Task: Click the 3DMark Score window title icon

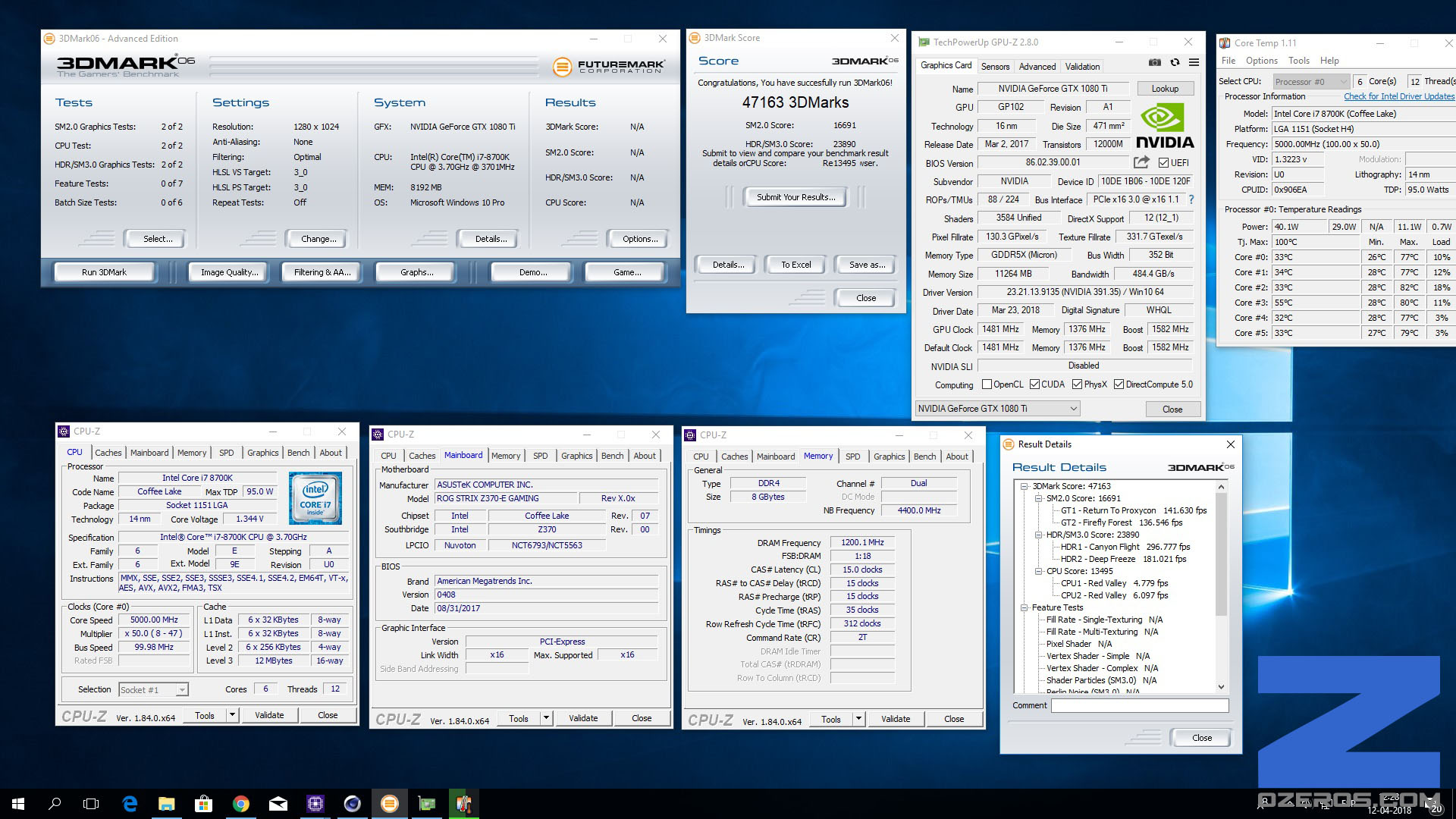Action: coord(695,38)
